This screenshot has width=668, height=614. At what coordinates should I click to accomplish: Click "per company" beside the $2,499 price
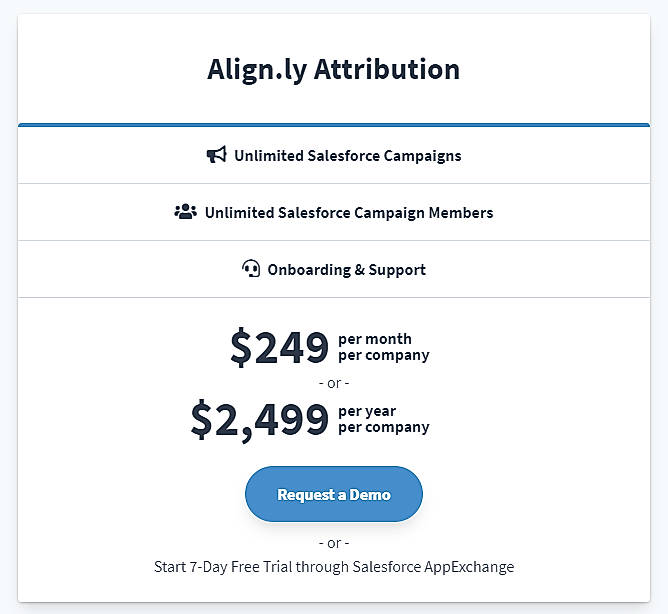pos(384,427)
